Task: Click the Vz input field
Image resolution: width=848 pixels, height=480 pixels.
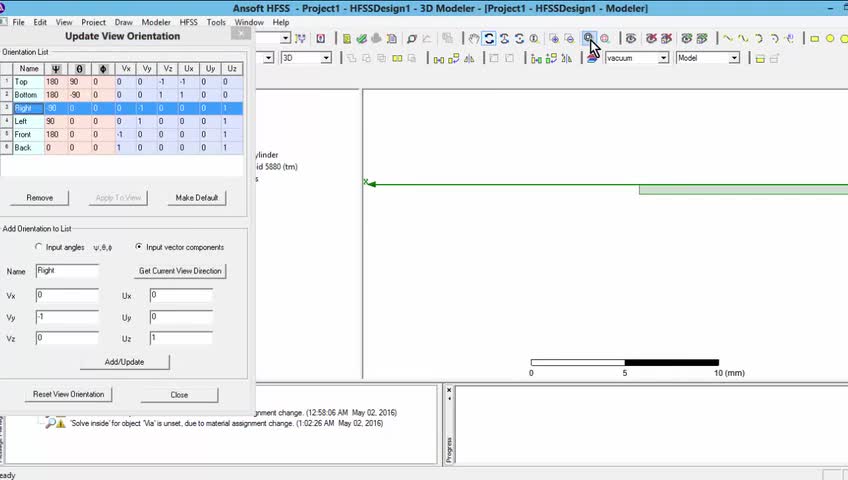Action: tap(67, 338)
